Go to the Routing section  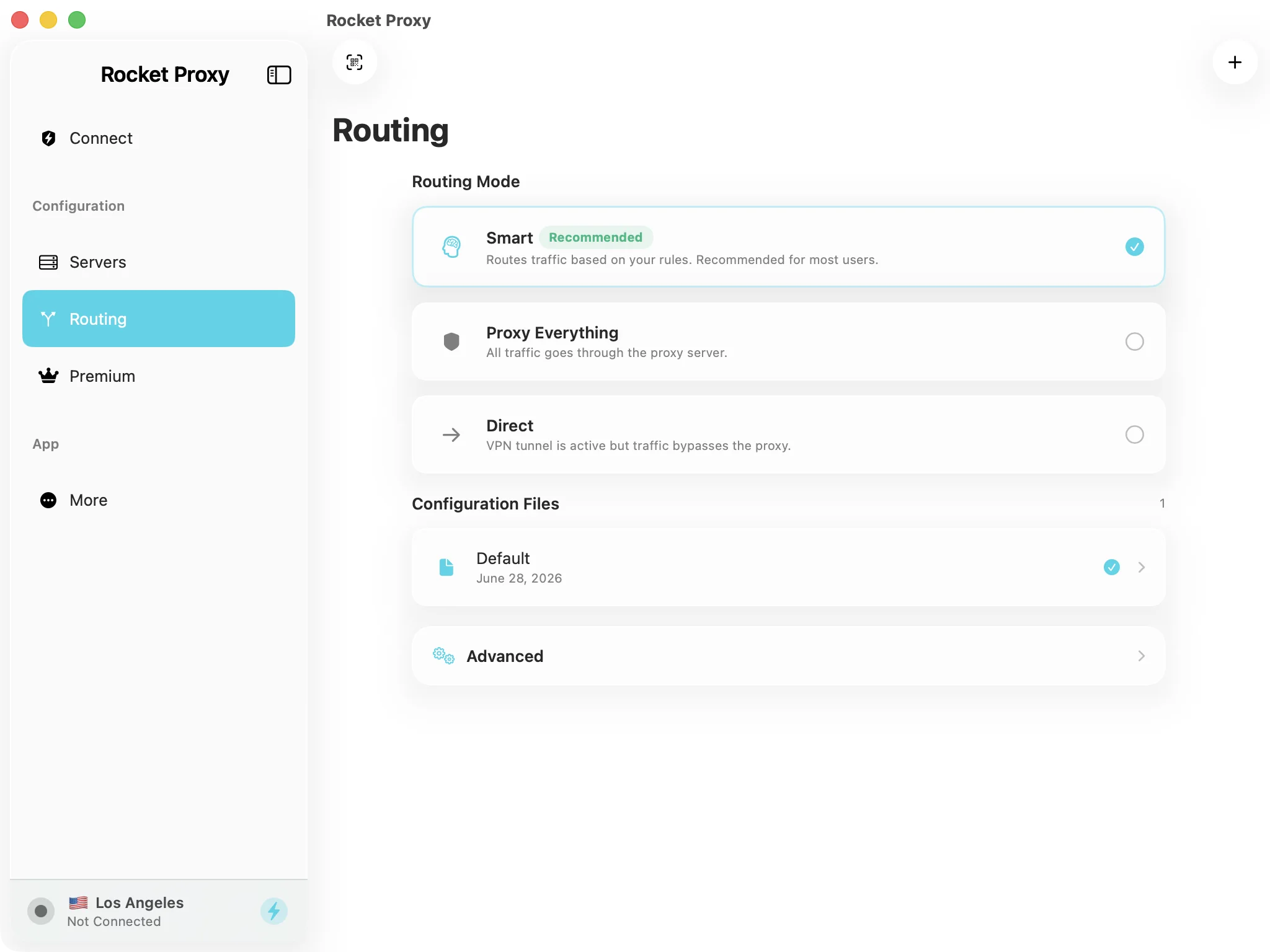[159, 319]
